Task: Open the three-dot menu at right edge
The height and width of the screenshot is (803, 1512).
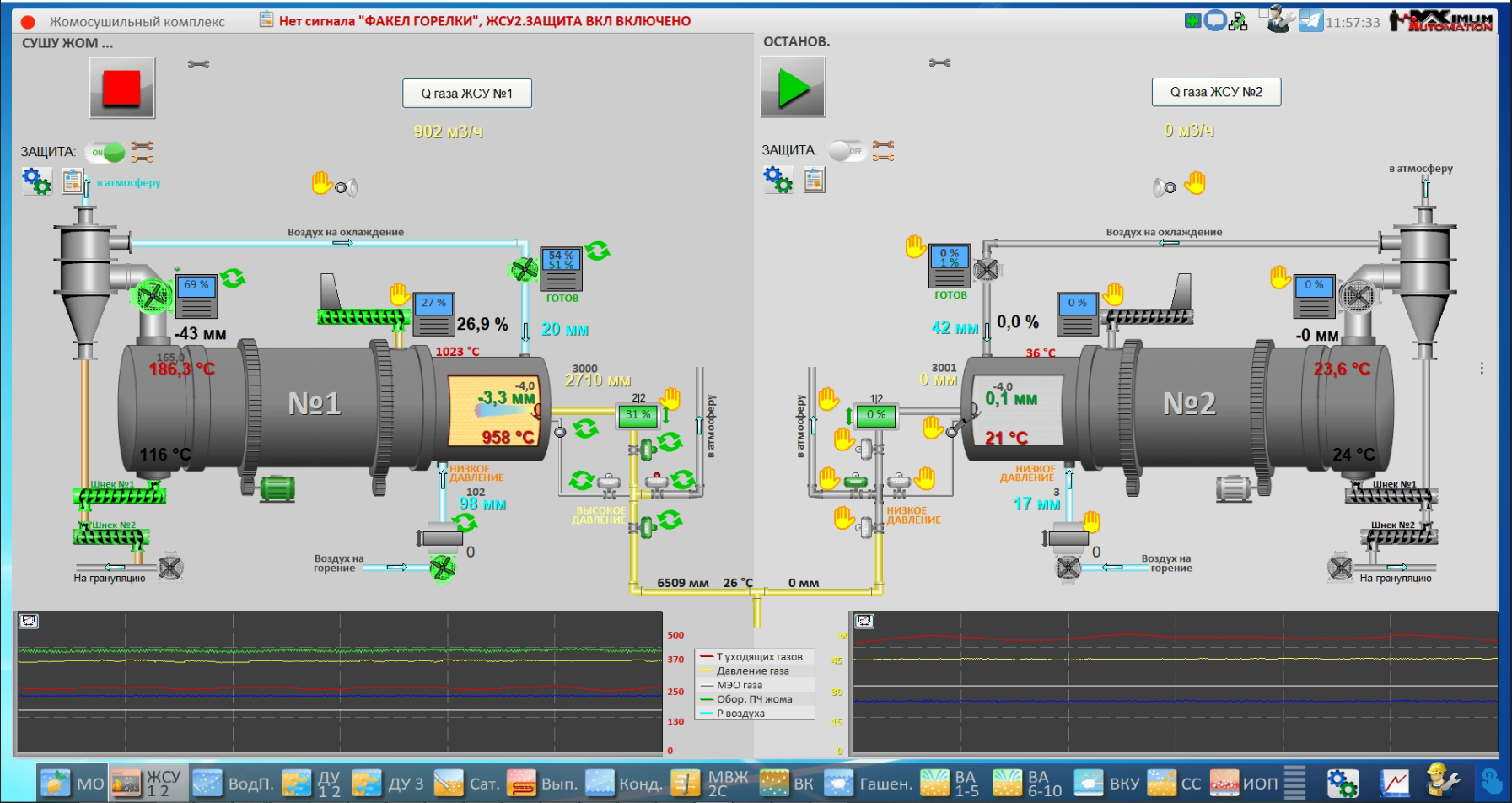Action: 1482,369
